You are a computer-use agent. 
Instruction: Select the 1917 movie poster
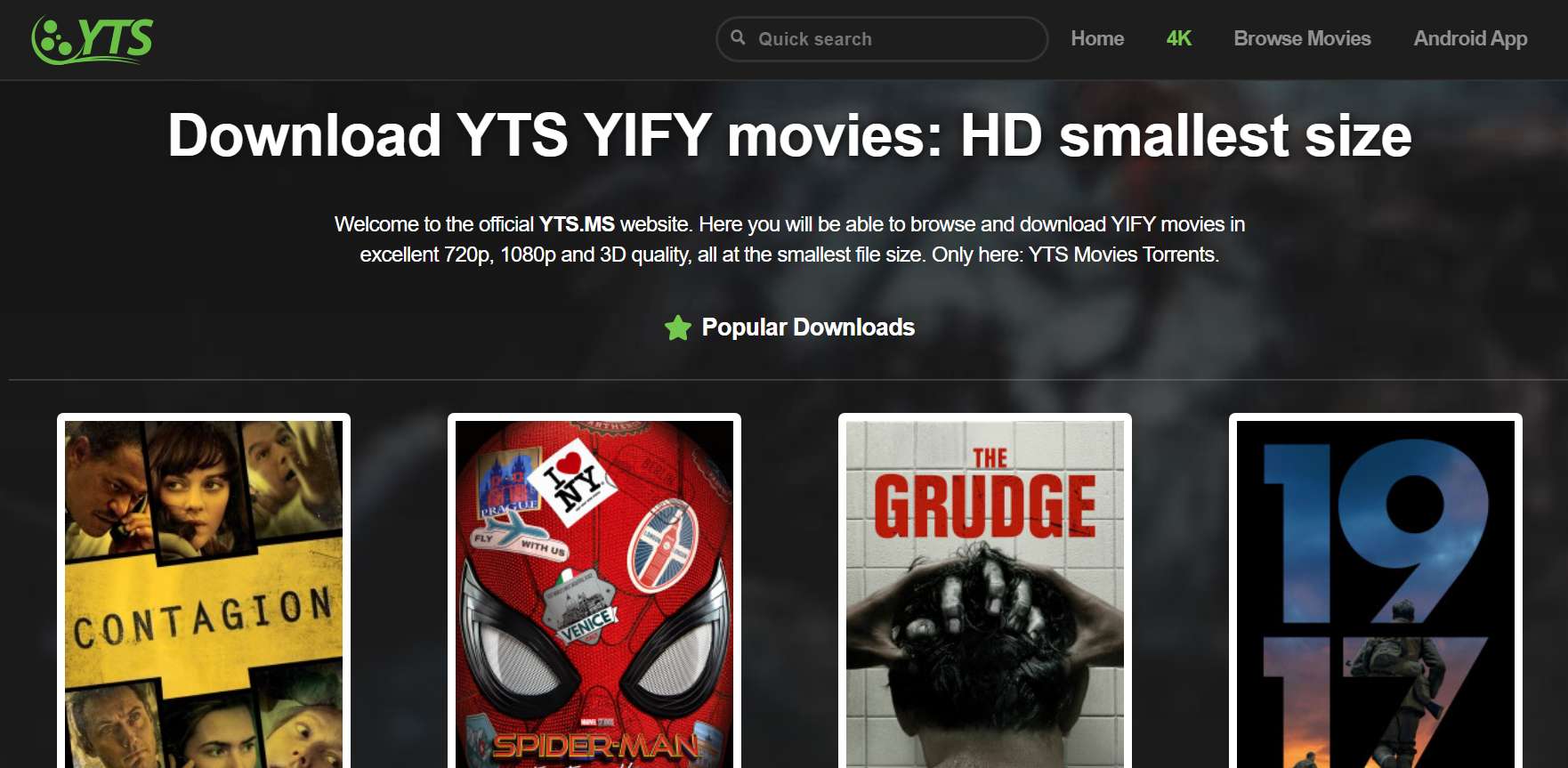(x=1376, y=594)
